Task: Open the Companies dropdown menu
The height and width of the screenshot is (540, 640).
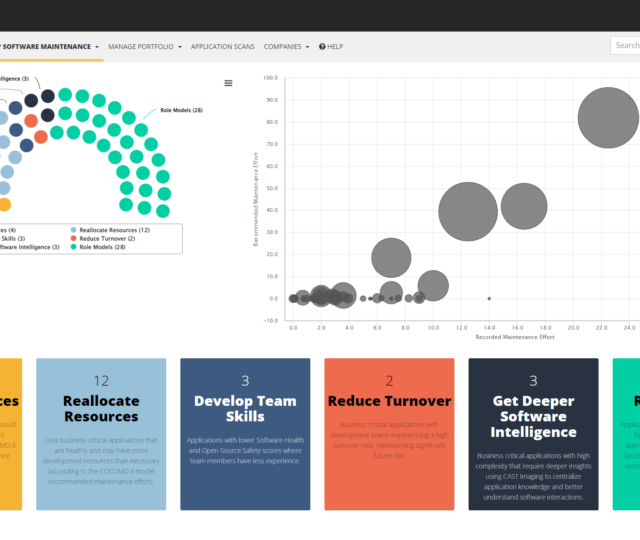Action: tap(287, 47)
